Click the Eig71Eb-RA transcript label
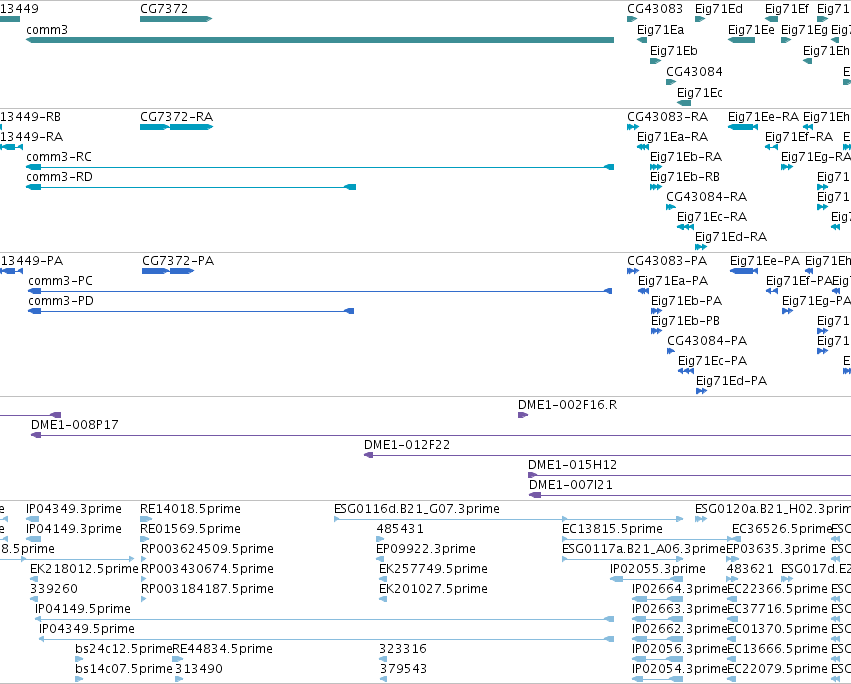851x684 pixels. pyautogui.click(x=686, y=157)
